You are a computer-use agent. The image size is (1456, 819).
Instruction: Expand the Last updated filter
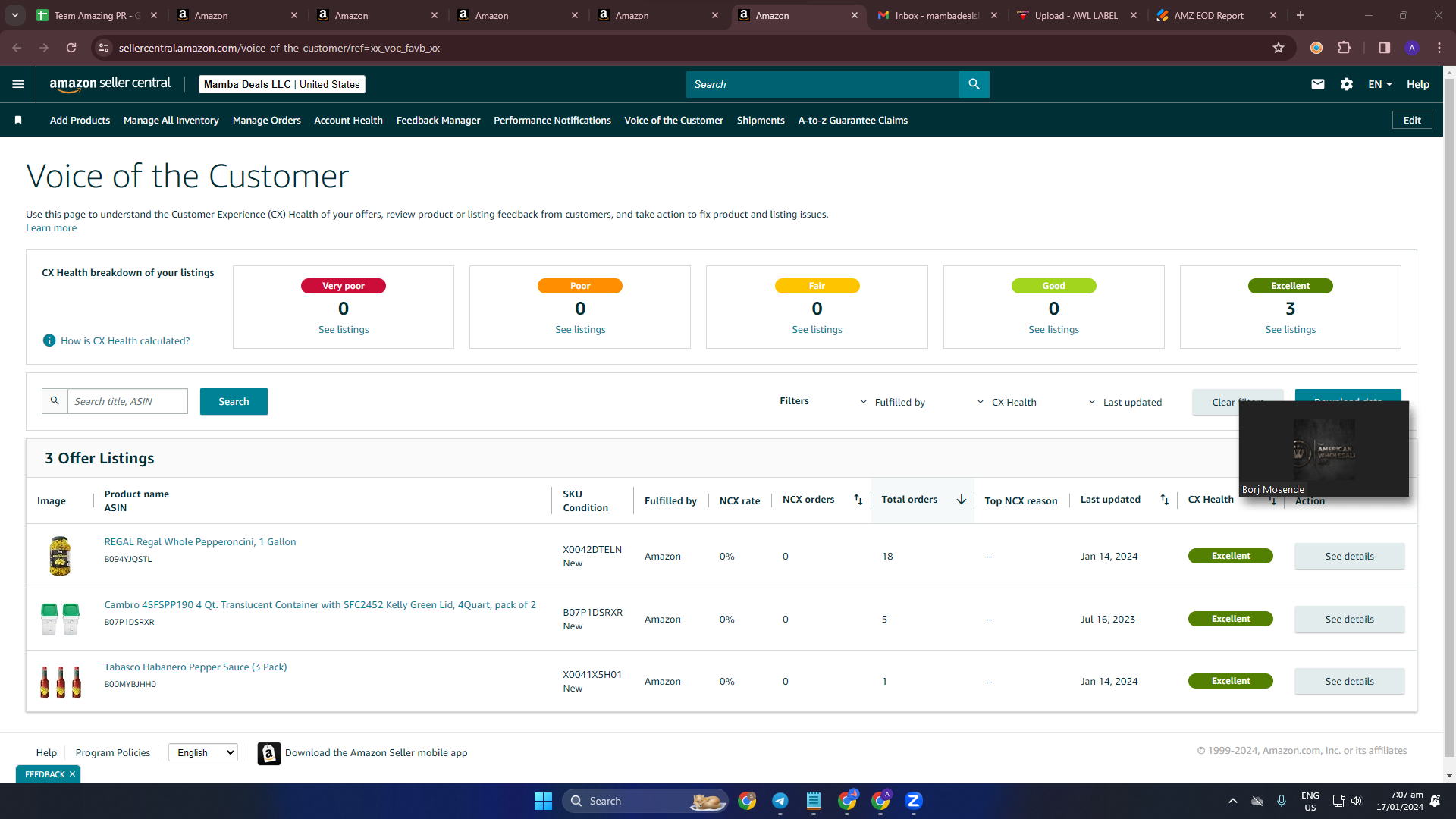(1125, 403)
